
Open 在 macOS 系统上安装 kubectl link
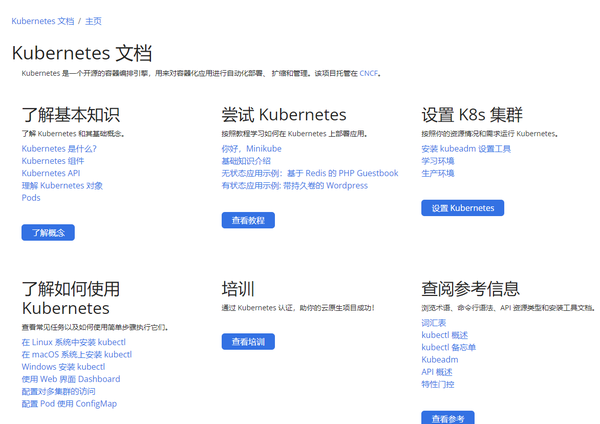pyautogui.click(x=77, y=354)
